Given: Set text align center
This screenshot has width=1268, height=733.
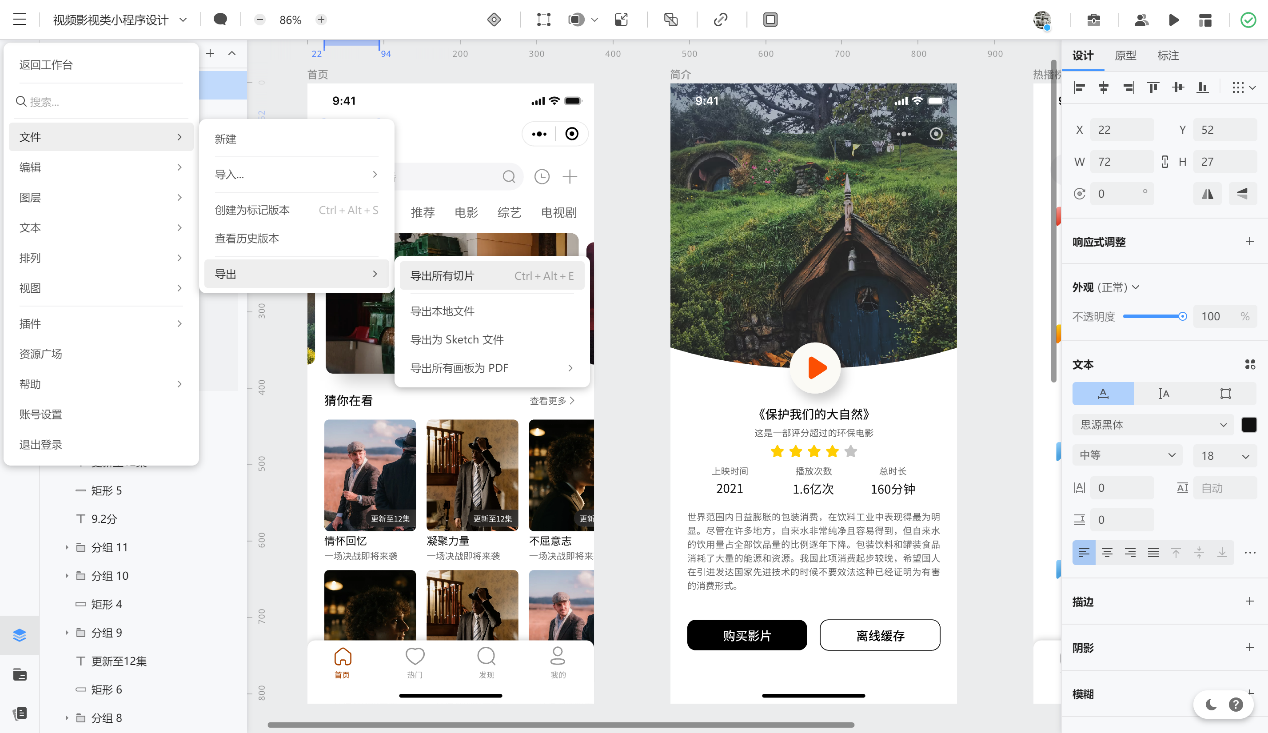Looking at the screenshot, I should pyautogui.click(x=1107, y=552).
